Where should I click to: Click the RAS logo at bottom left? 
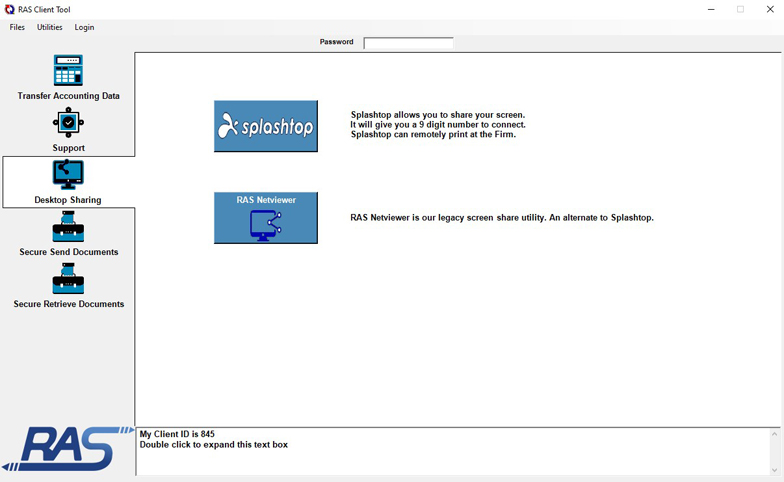click(67, 449)
